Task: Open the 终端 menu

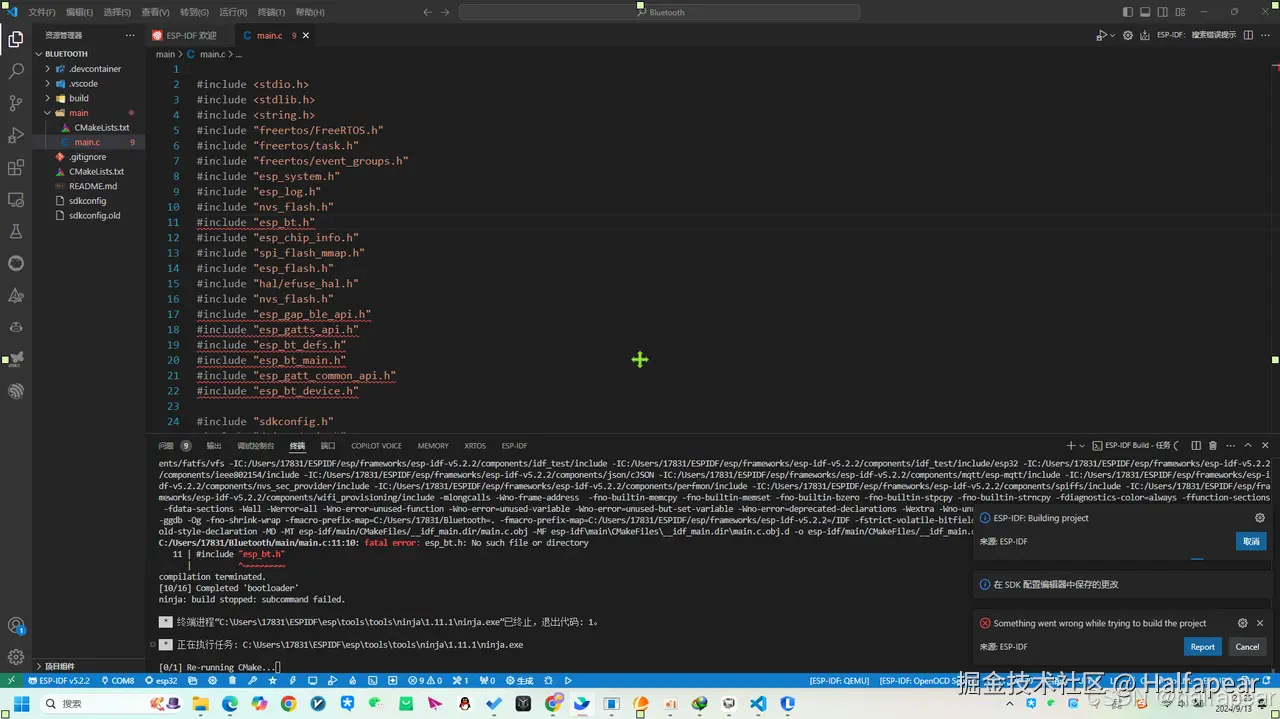Action: point(271,12)
